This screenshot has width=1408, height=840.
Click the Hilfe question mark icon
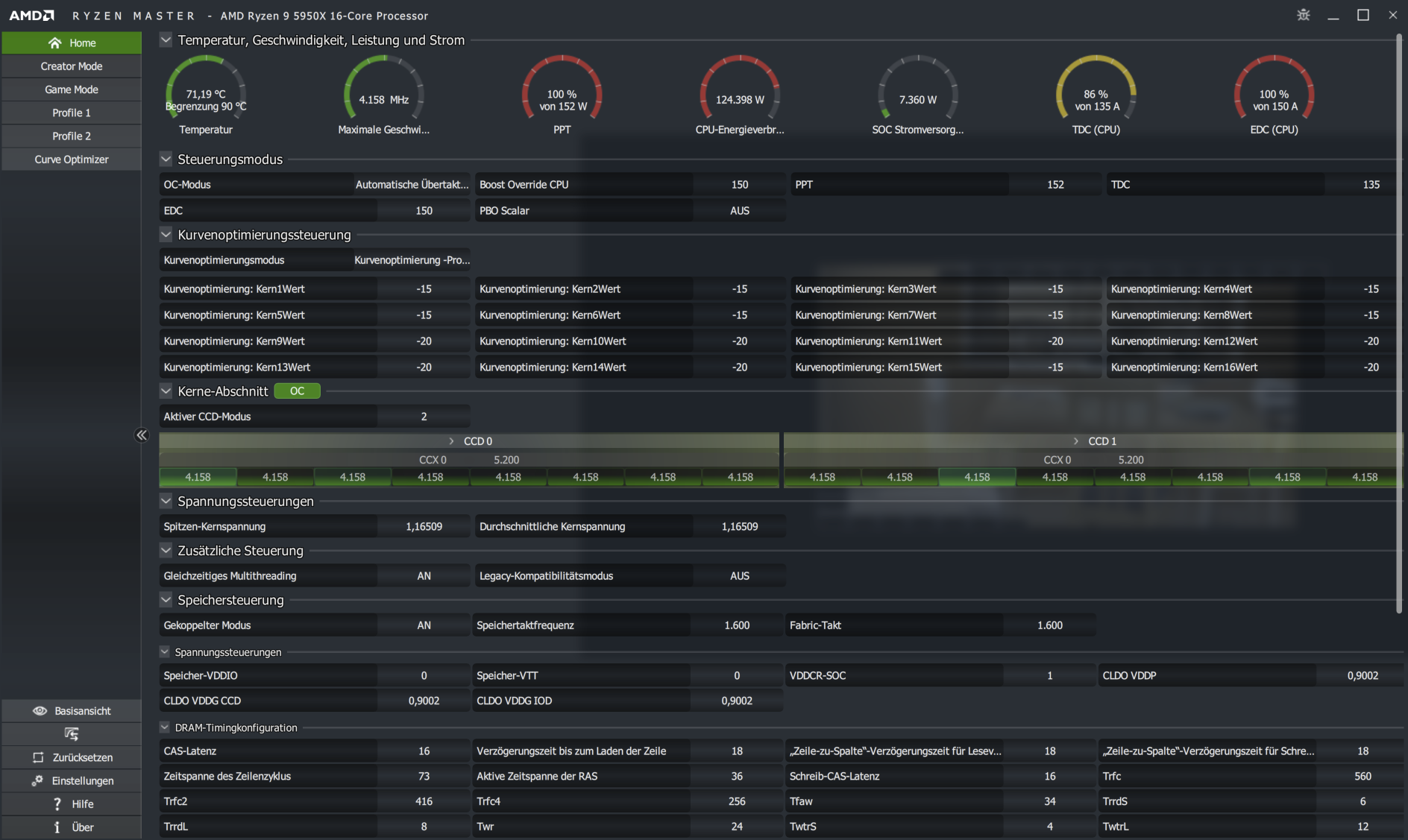tap(57, 804)
